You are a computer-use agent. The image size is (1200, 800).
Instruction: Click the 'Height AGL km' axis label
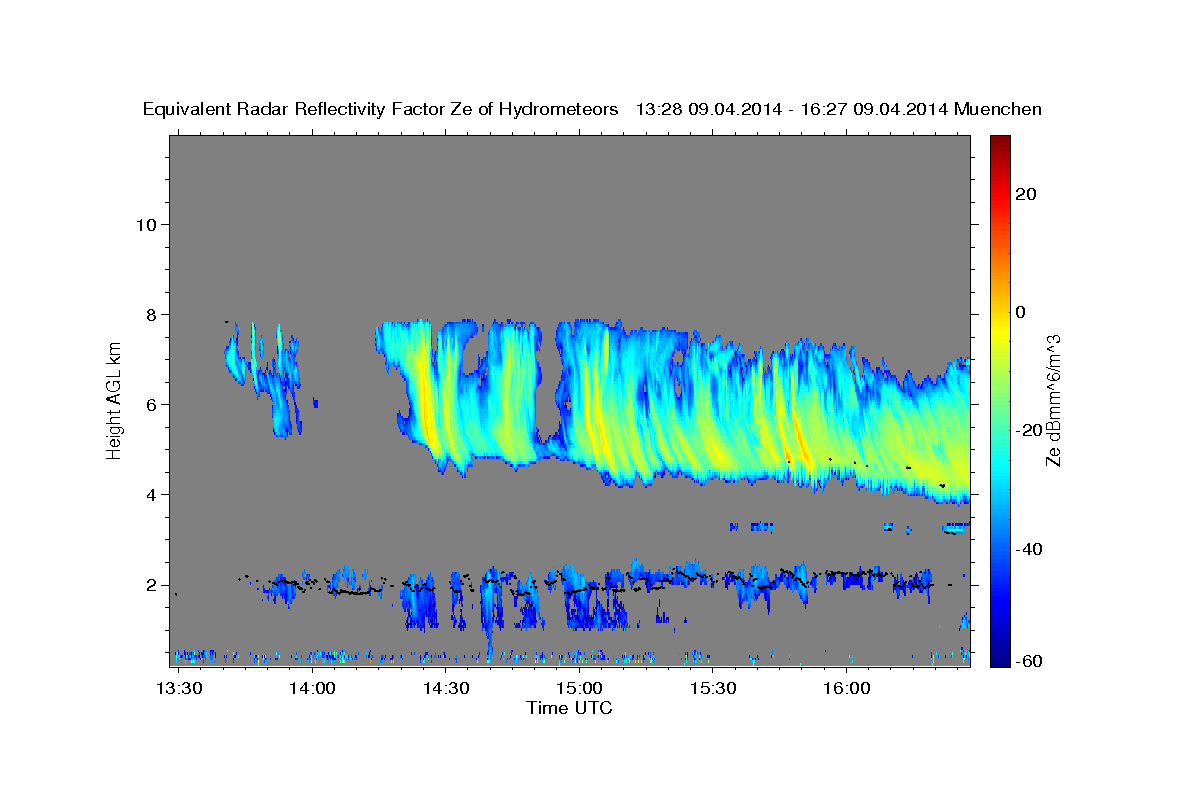point(115,400)
